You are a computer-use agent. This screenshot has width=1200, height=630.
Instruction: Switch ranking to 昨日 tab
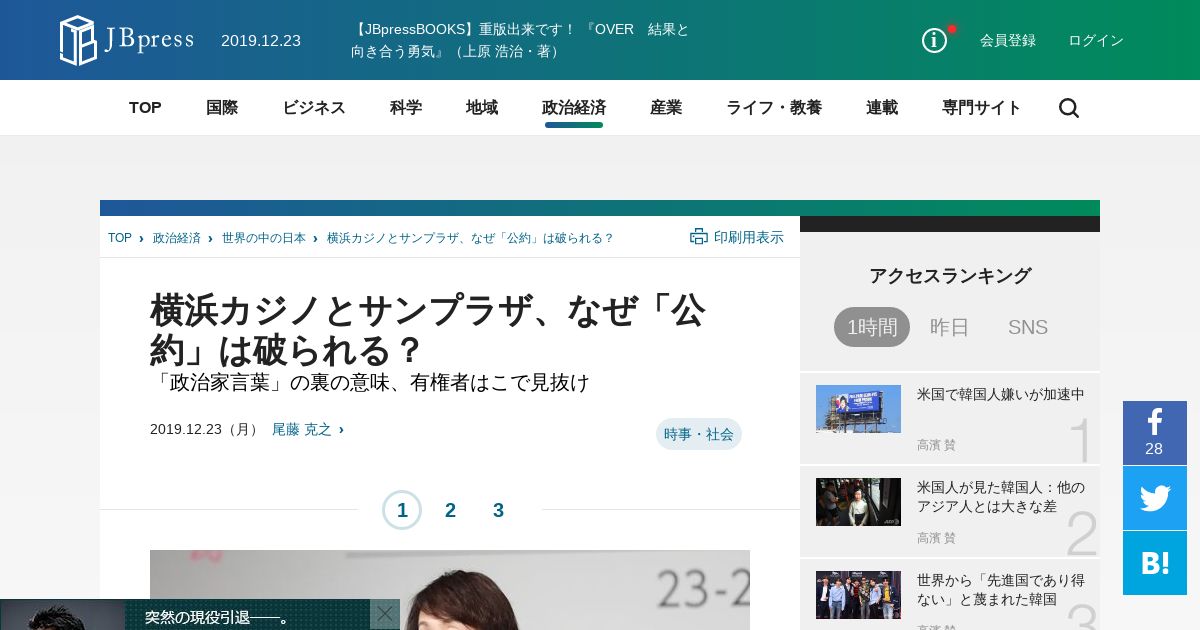coord(950,327)
